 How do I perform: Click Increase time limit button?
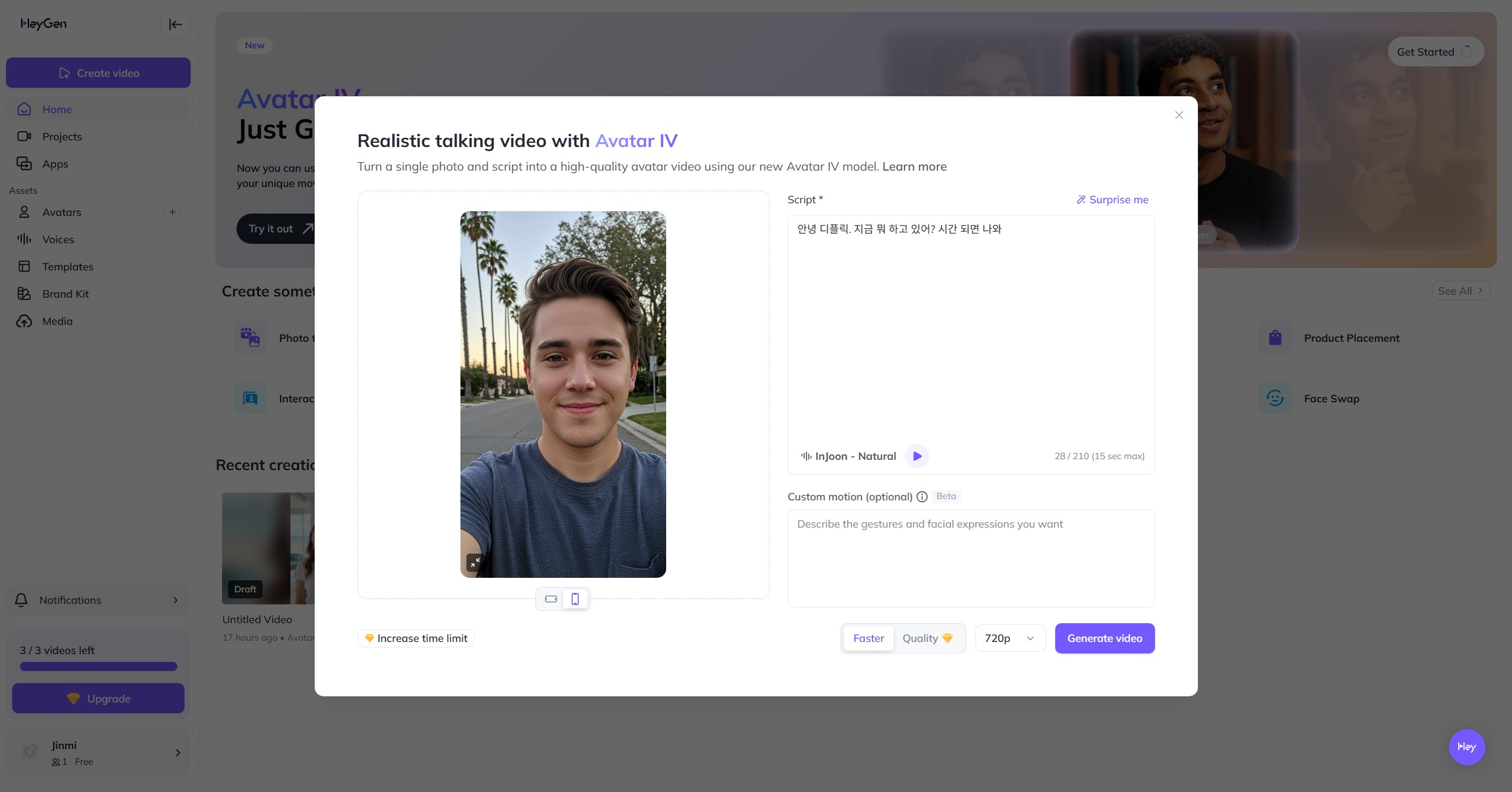416,638
